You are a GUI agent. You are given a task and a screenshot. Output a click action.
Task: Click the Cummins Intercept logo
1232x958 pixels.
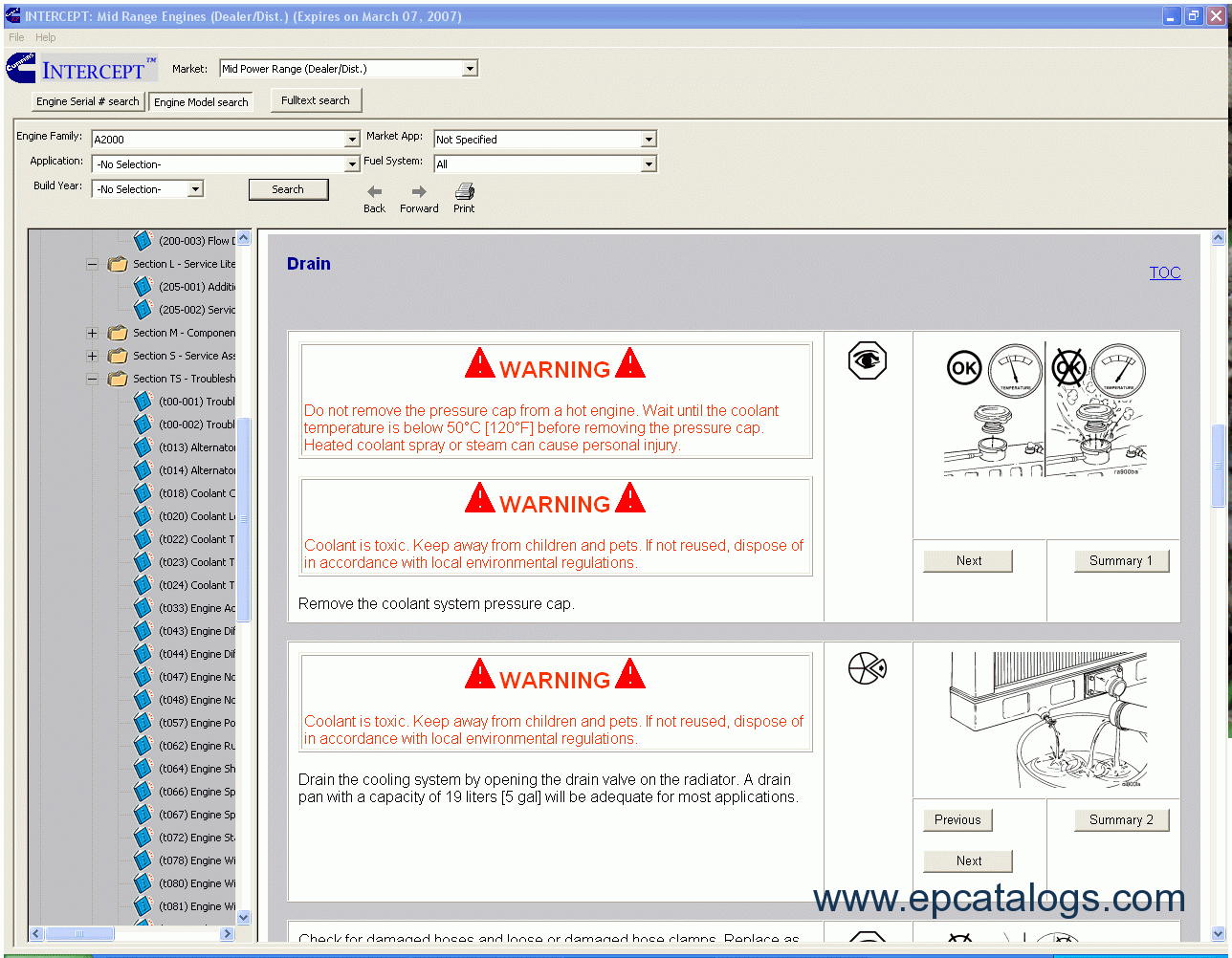80,69
